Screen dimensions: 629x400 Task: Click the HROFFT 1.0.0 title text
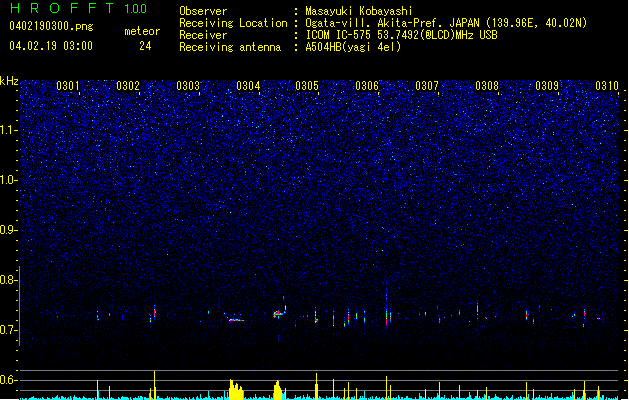(79, 8)
